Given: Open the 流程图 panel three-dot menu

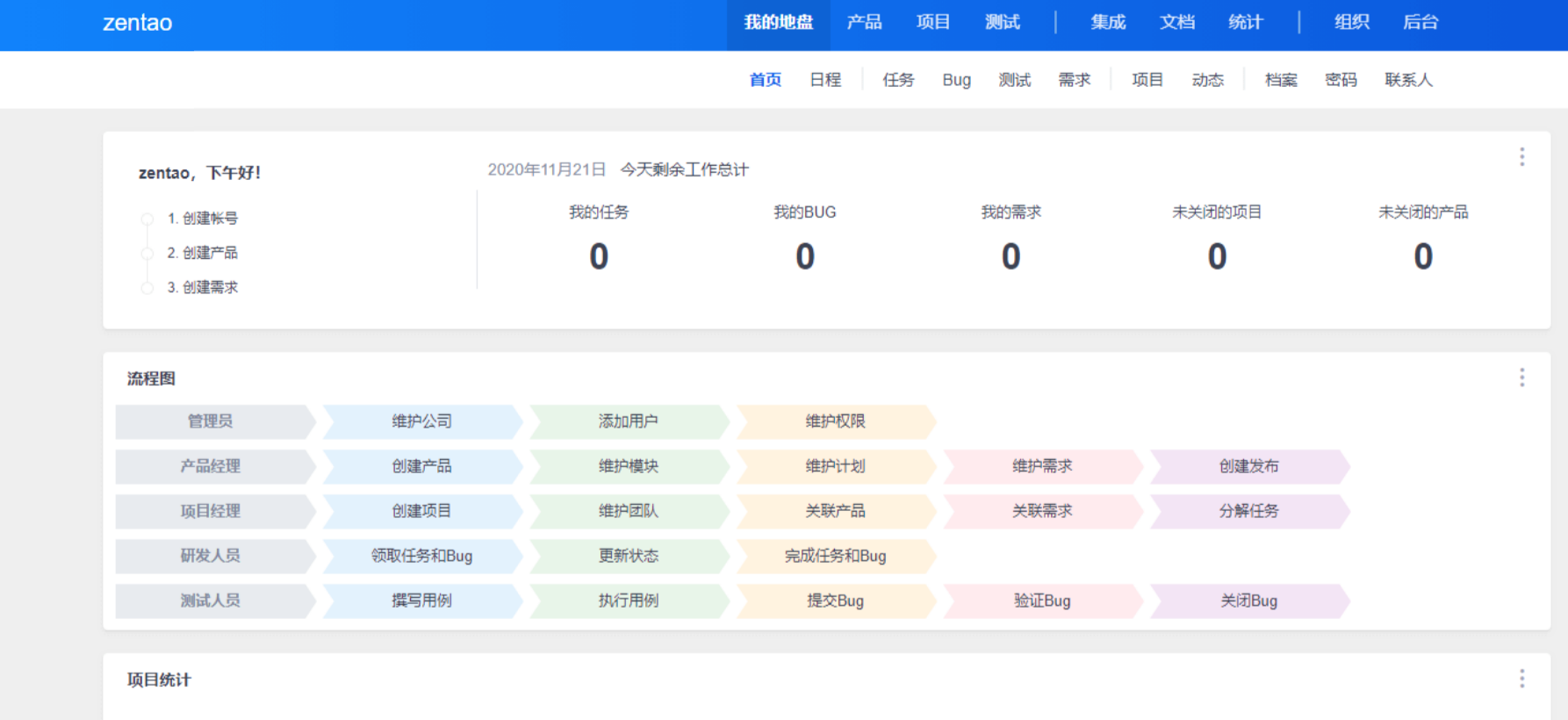Looking at the screenshot, I should click(1521, 378).
